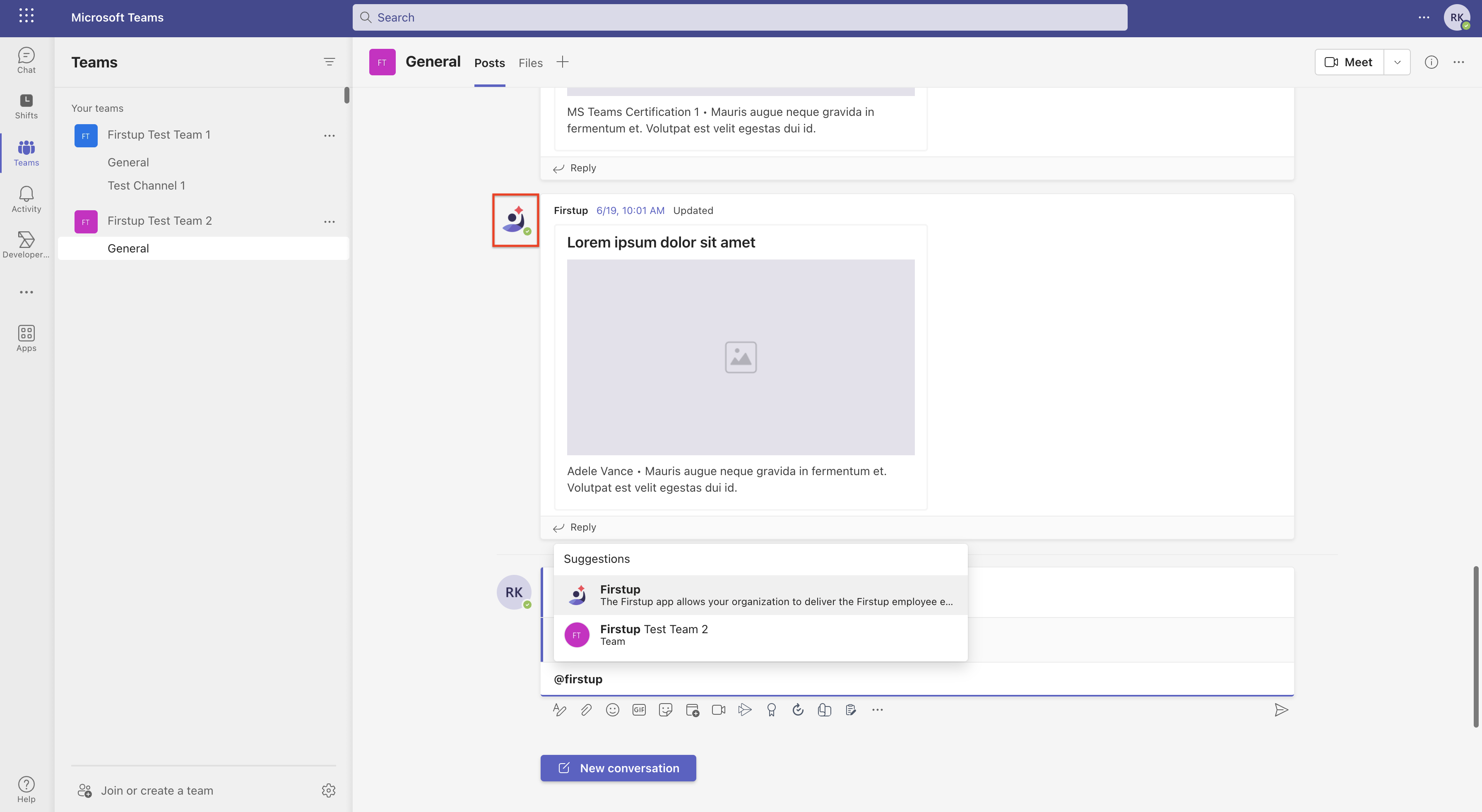The height and width of the screenshot is (812, 1482).
Task: Open the Approvals icon in compose toolbar
Action: coord(798,710)
